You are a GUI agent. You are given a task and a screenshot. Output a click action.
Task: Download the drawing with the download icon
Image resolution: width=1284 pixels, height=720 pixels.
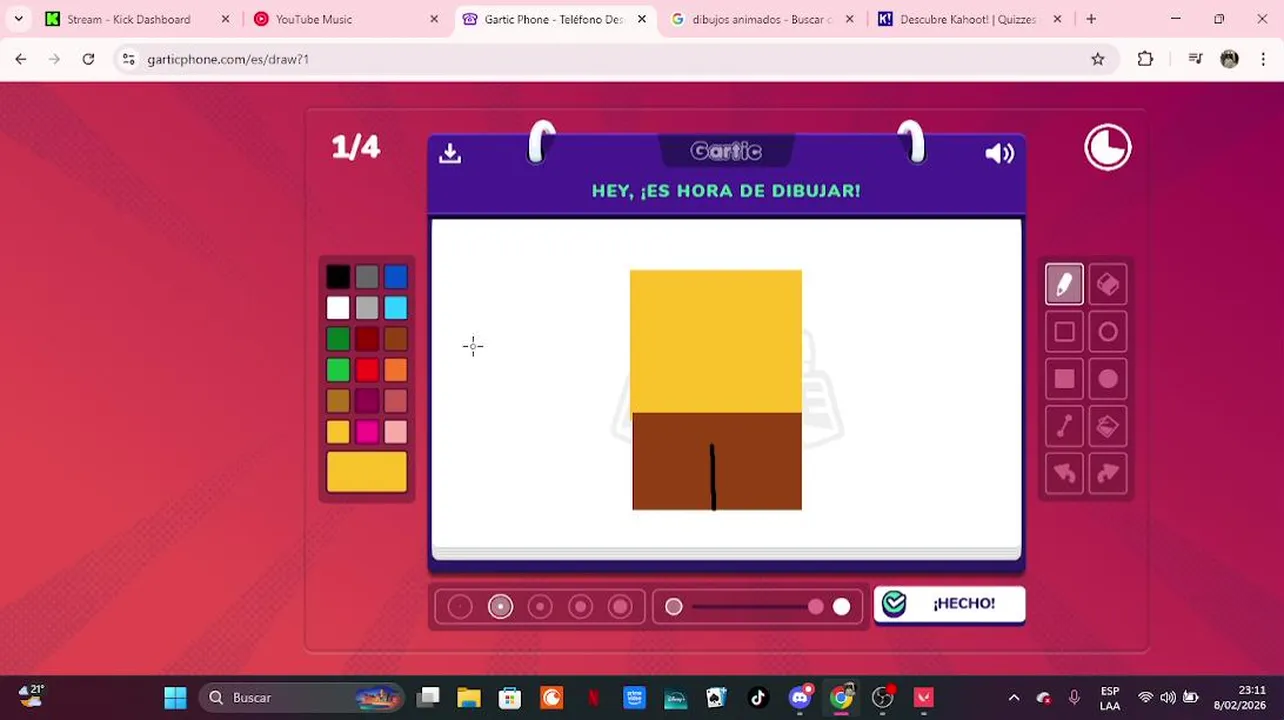click(450, 153)
